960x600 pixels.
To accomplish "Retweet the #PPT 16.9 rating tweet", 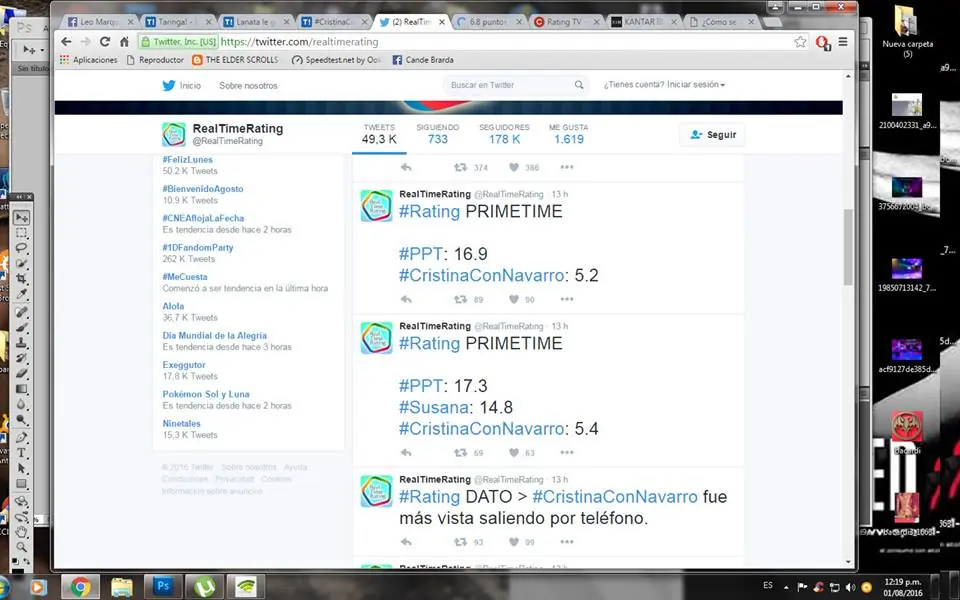I will point(460,299).
